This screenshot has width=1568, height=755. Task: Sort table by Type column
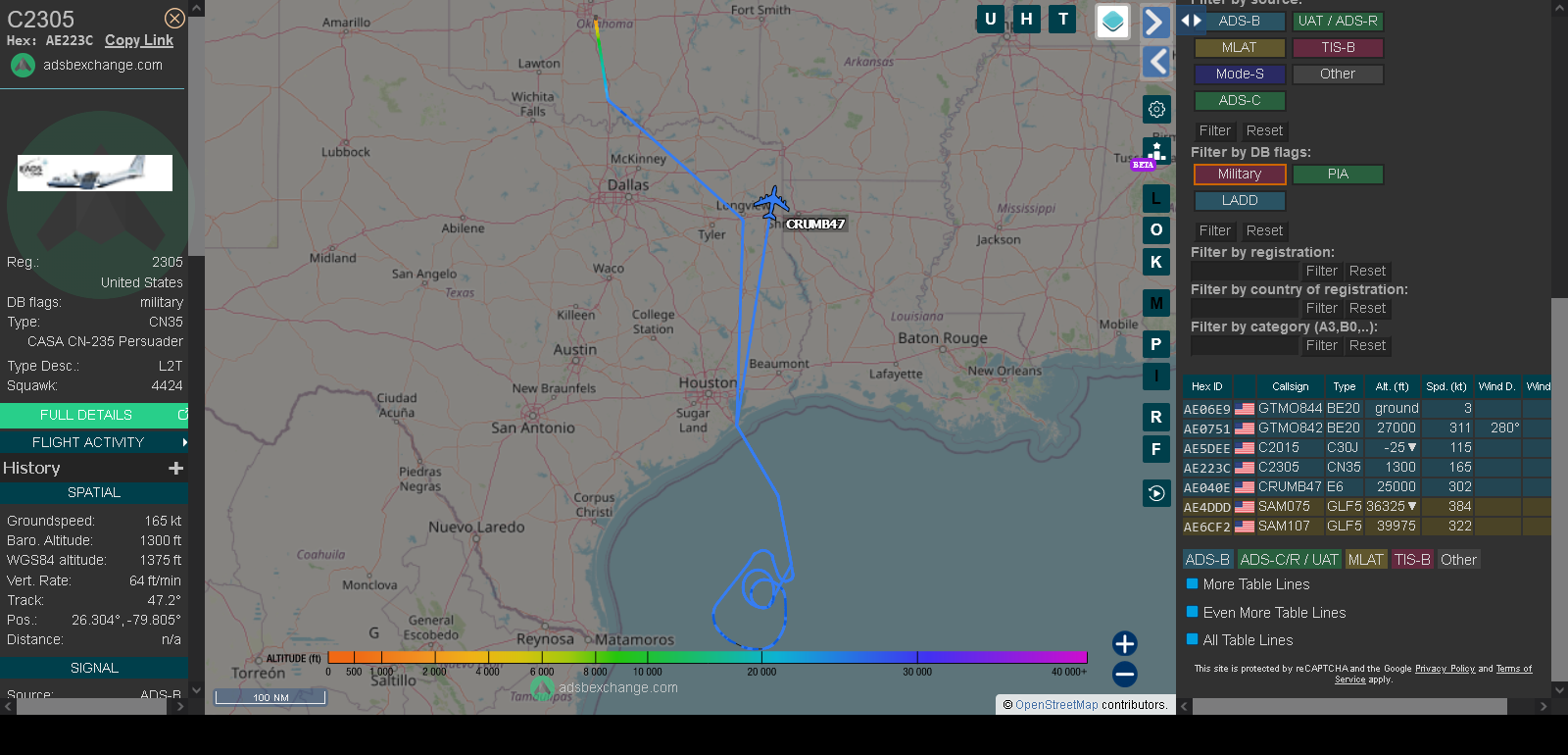[1345, 386]
